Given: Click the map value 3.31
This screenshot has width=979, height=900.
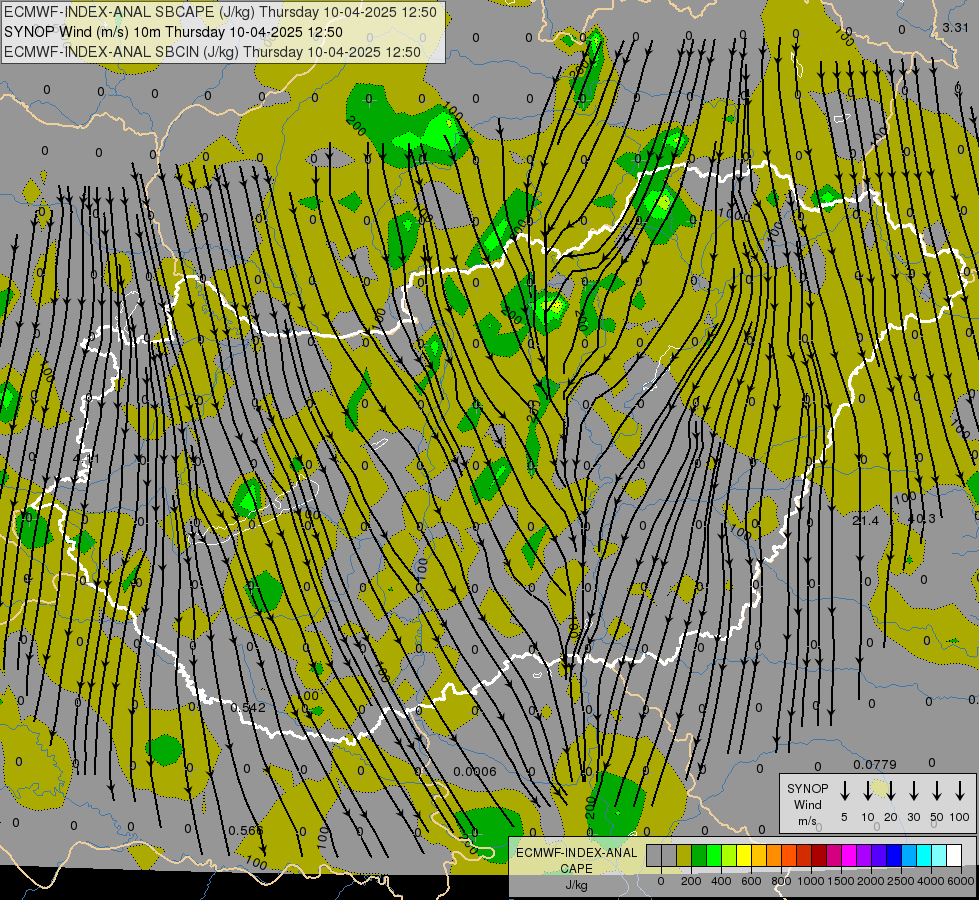Looking at the screenshot, I should [955, 27].
